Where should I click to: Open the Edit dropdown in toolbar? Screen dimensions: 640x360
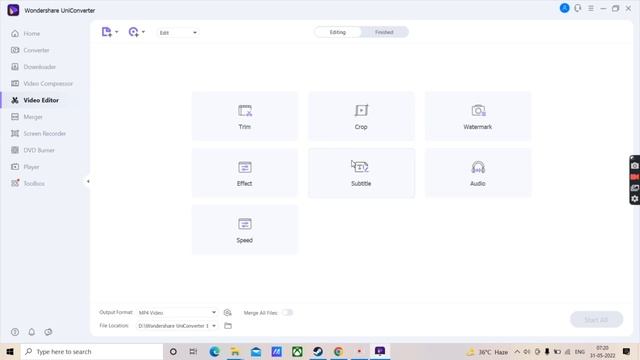point(178,33)
